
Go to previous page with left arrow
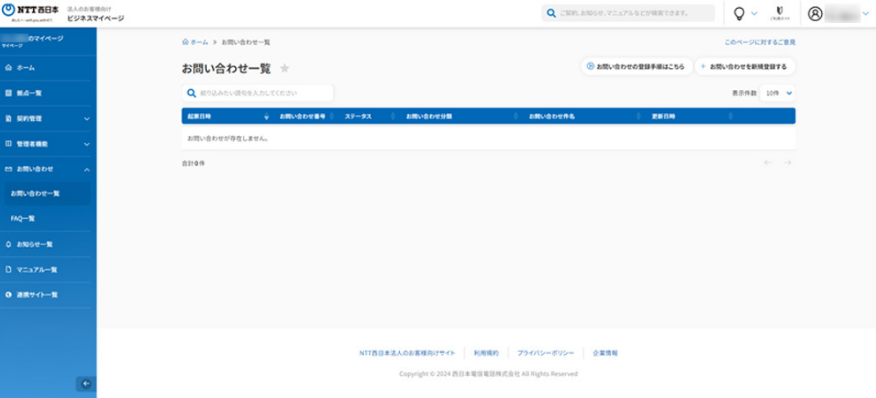click(768, 163)
